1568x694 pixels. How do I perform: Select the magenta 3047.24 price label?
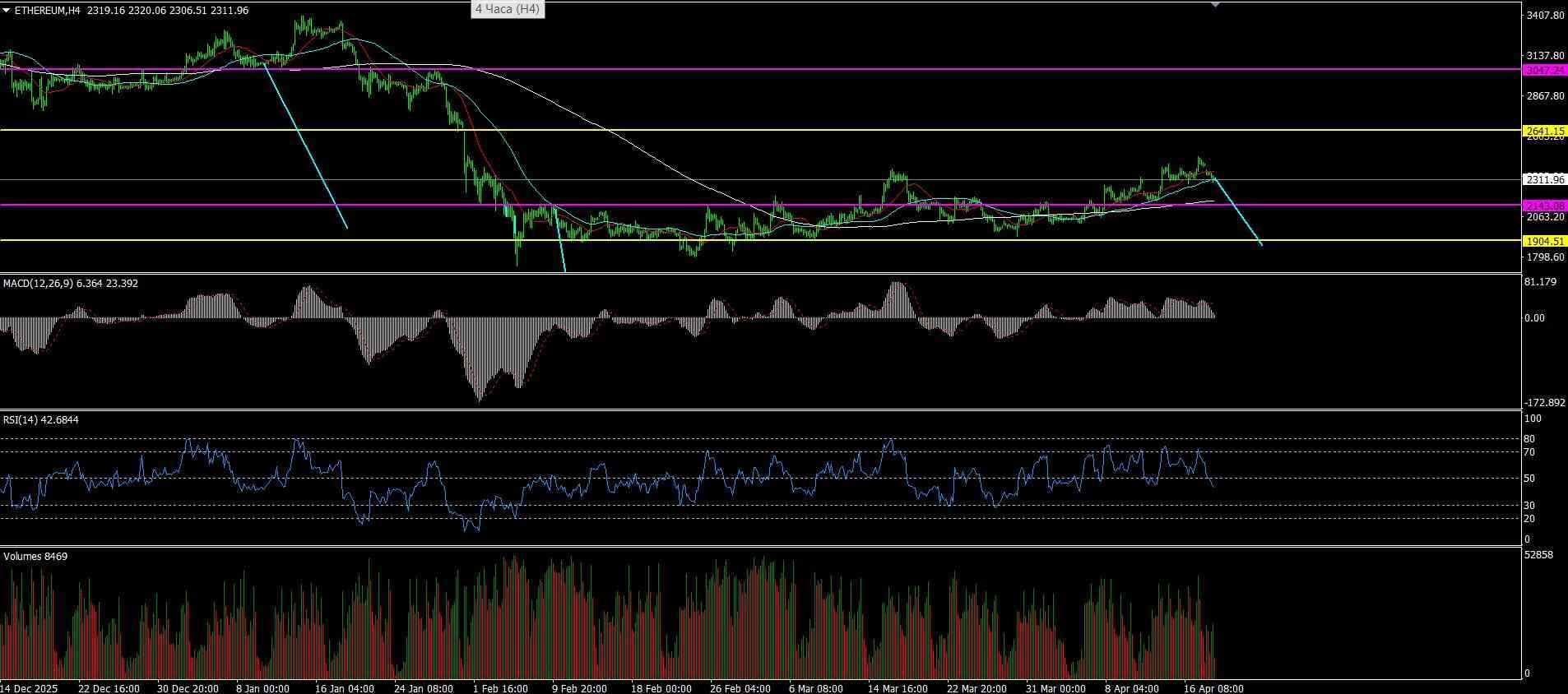tap(1544, 71)
